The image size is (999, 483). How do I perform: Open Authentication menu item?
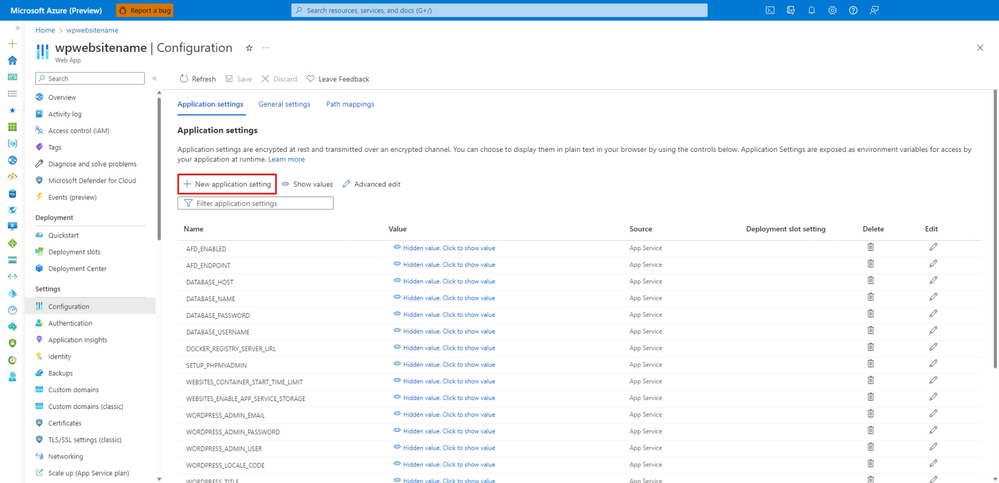(x=70, y=323)
